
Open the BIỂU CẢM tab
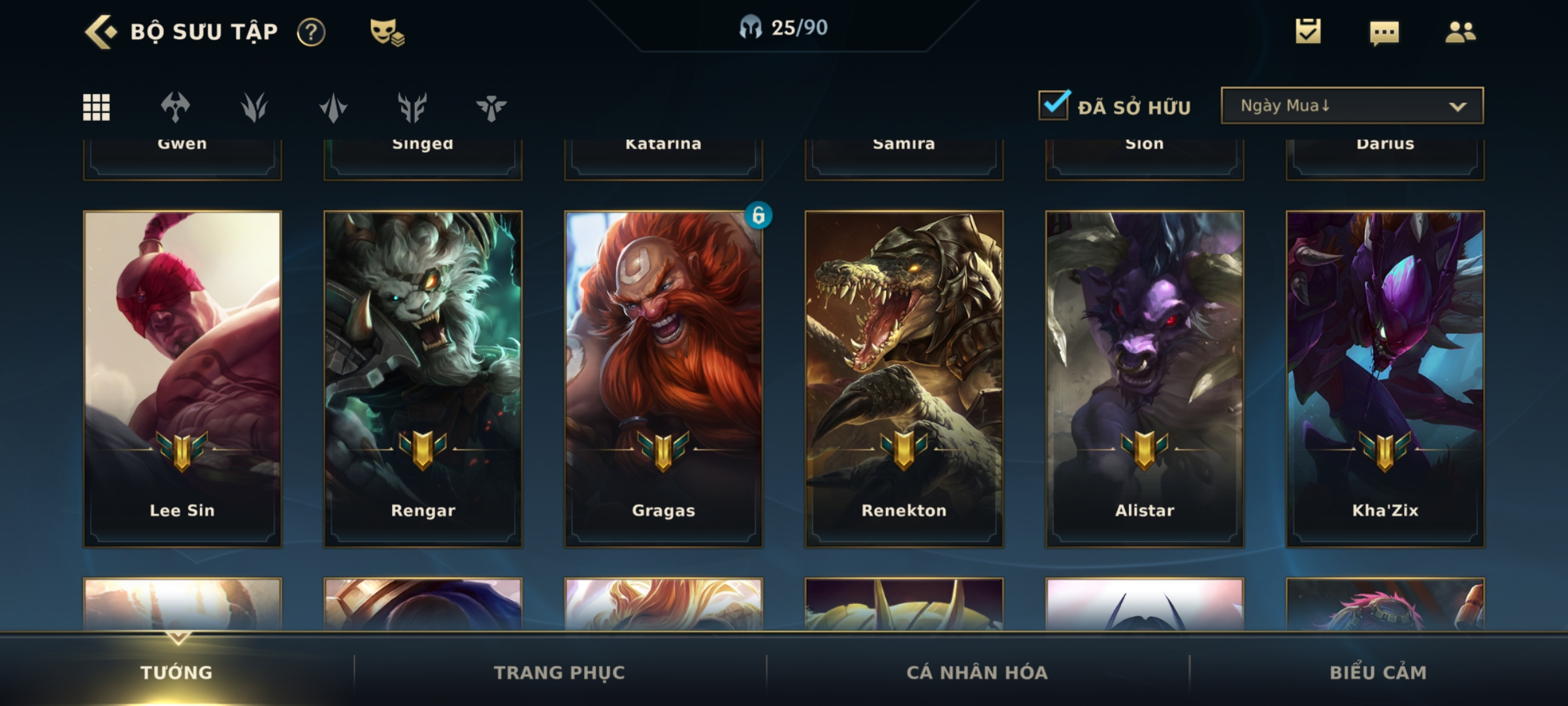(x=1378, y=672)
